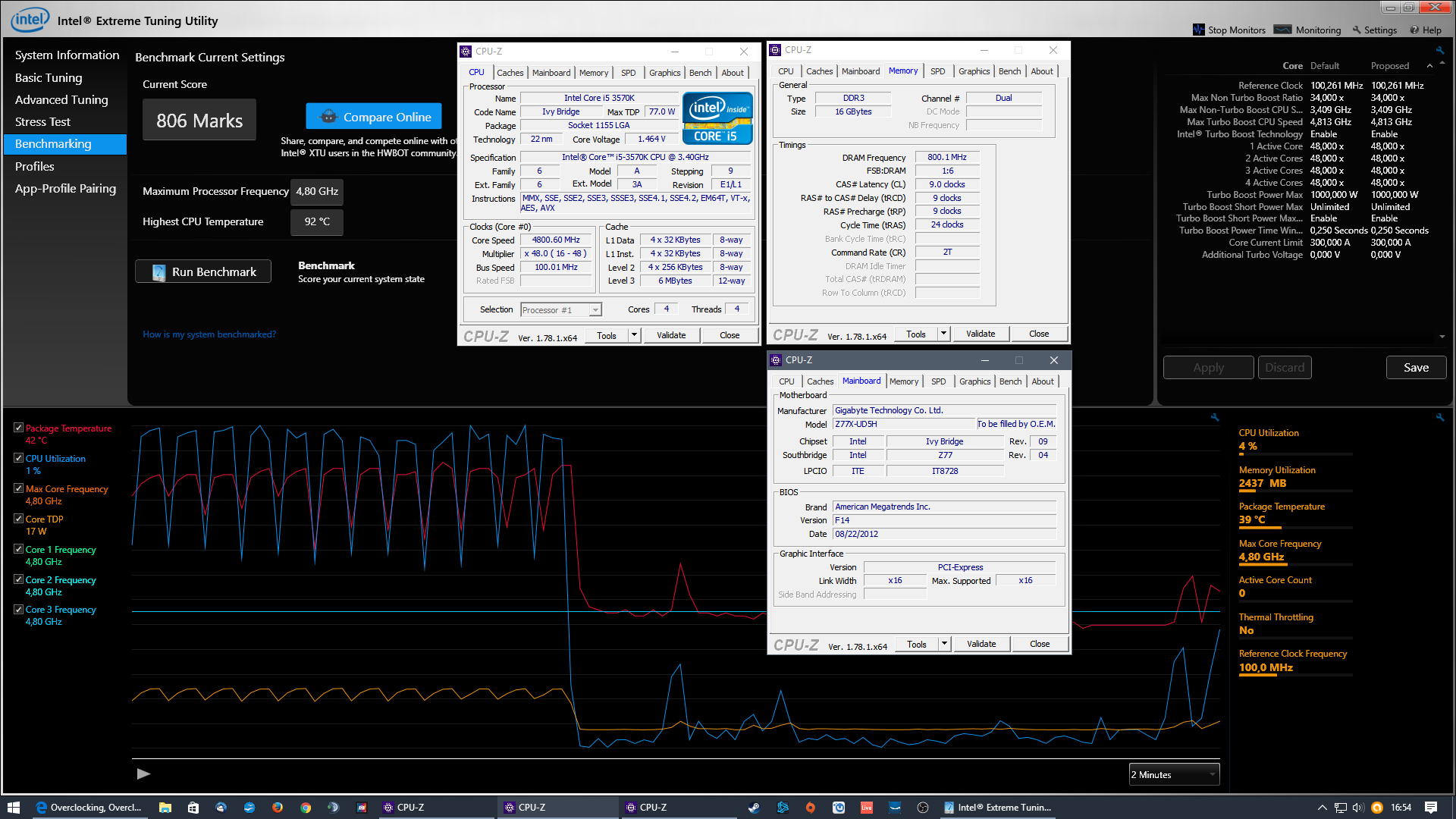Screen dimensions: 1456x819
Task: Click the Intel logo in XTU title bar
Action: point(30,20)
